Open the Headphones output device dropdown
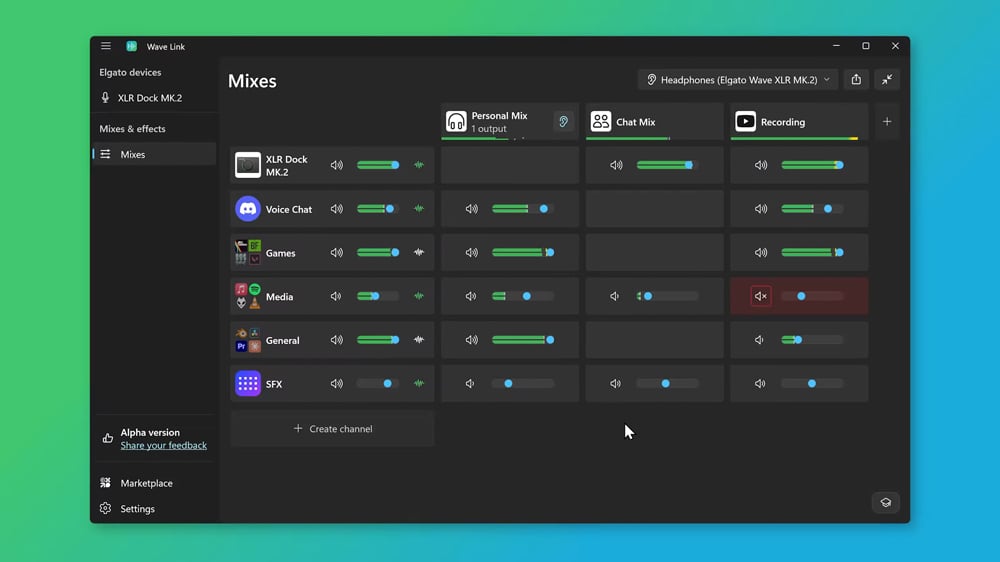The image size is (1000, 562). coord(738,80)
